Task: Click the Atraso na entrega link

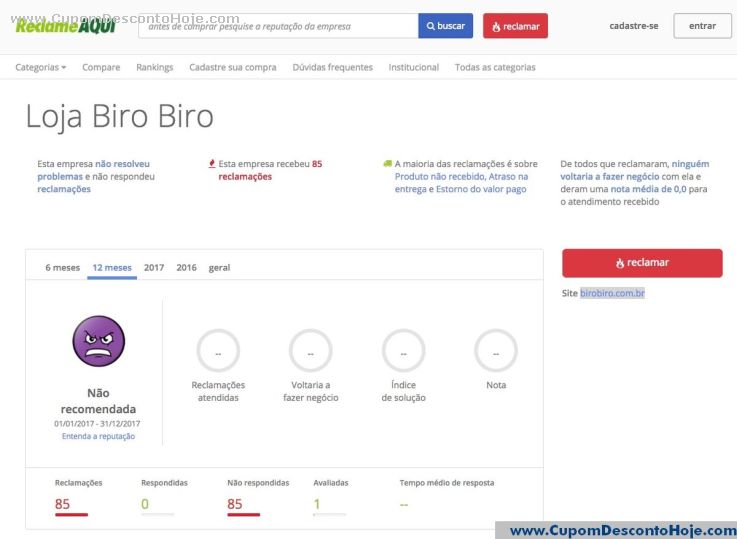Action: click(462, 183)
